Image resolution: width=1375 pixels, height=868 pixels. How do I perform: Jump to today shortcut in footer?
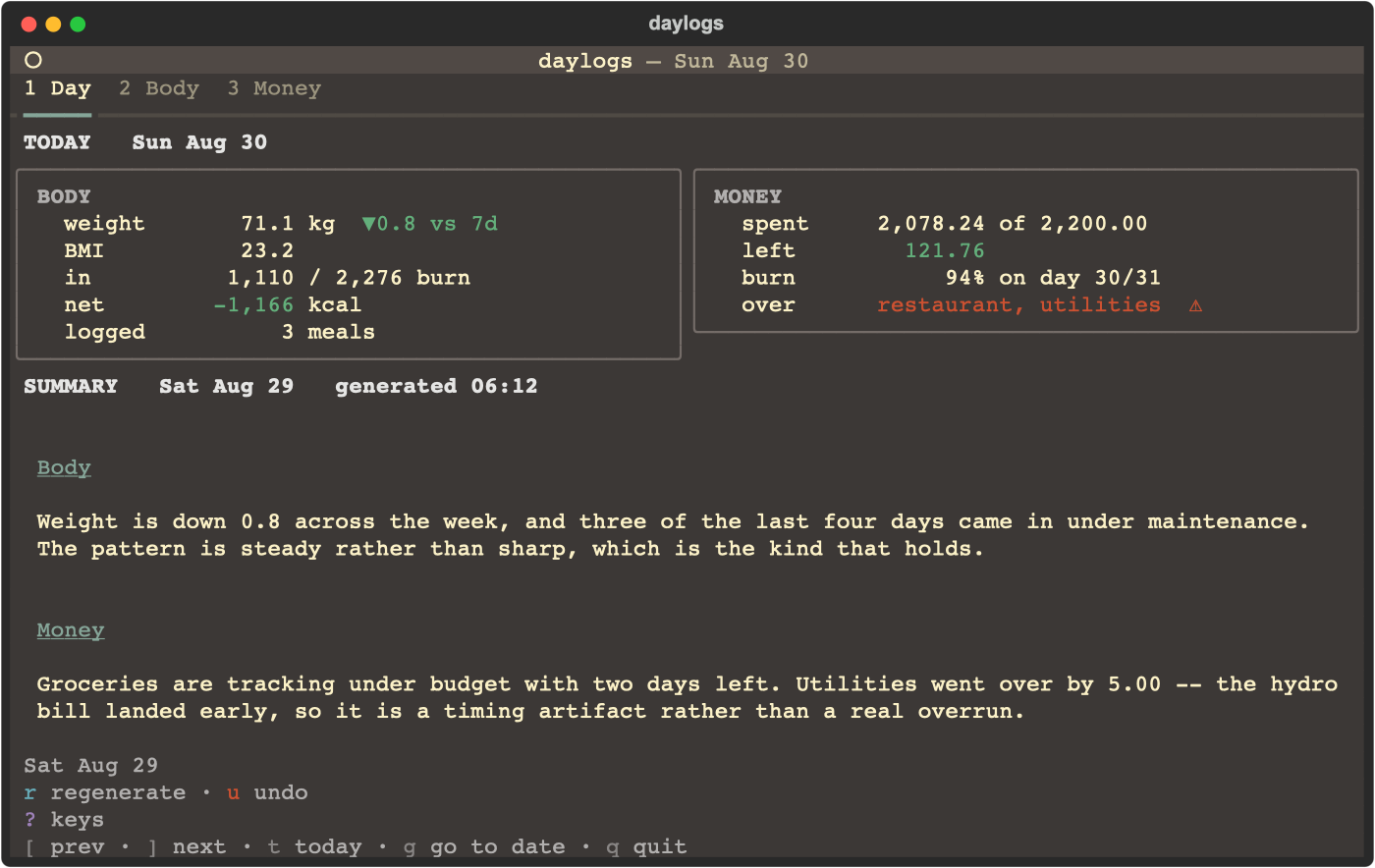tap(314, 846)
